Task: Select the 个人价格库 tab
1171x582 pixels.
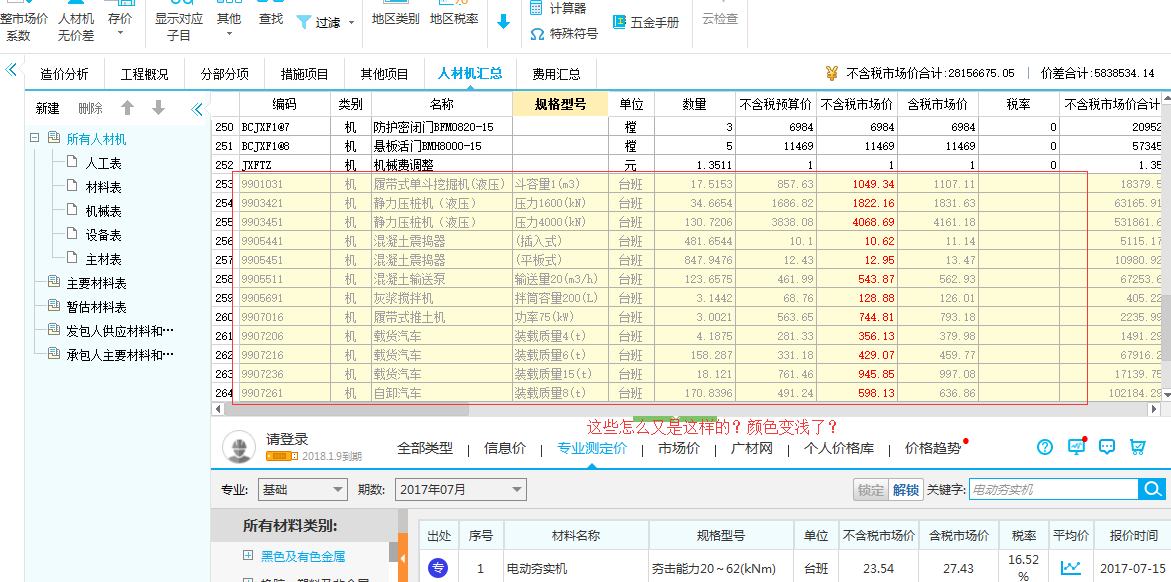Action: (x=839, y=448)
